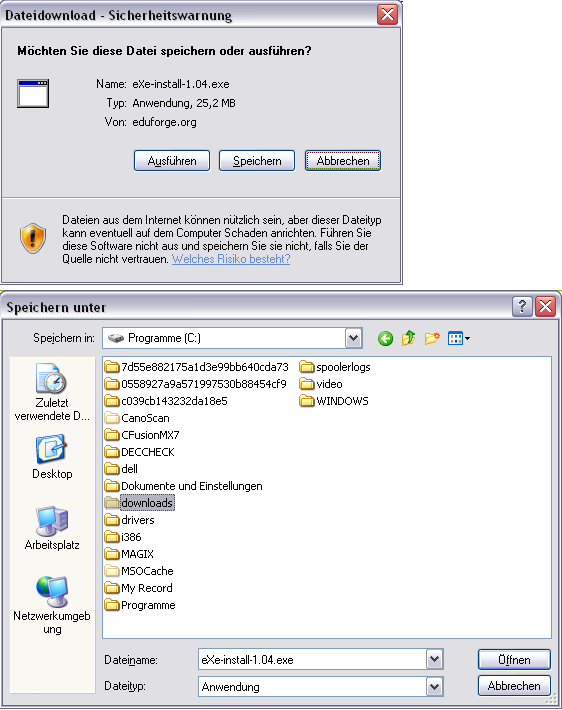Expand the Speichern in location dropdown
Screen dimensions: 562x710
(x=353, y=338)
